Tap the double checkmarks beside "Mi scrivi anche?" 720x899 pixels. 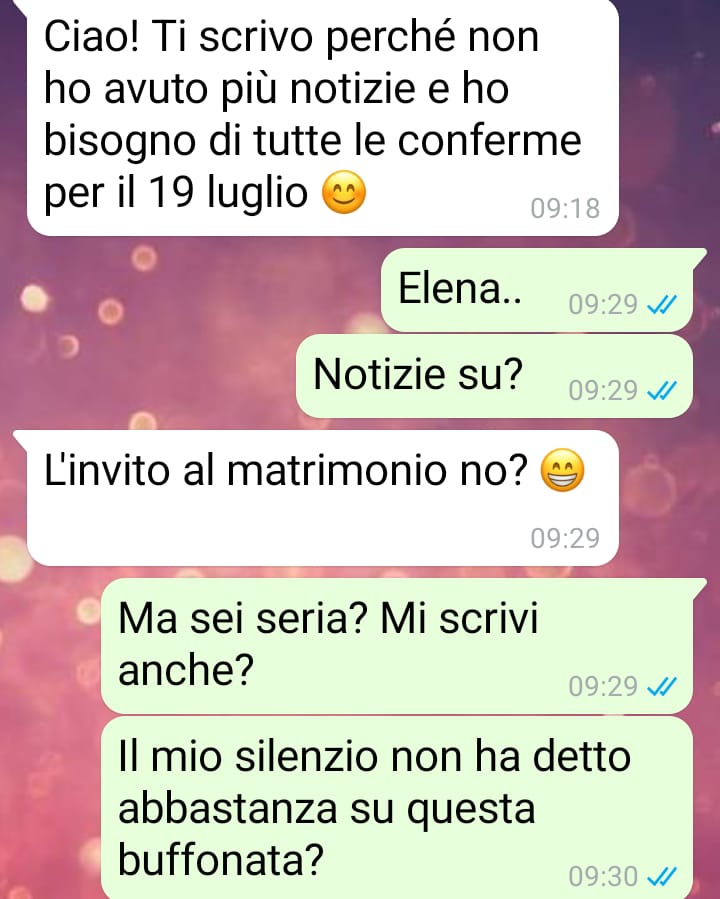(662, 686)
